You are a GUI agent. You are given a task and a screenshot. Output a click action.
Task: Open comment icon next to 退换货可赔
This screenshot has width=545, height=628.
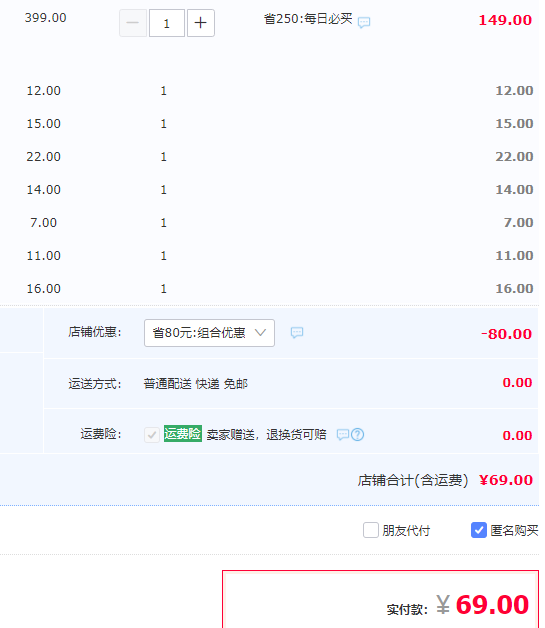[x=343, y=435]
